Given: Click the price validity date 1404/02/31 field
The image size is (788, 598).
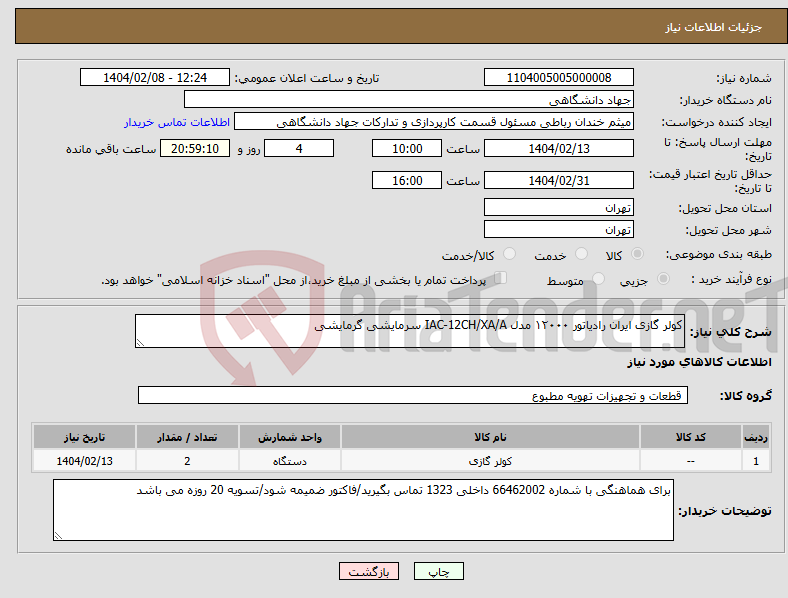Looking at the screenshot, I should (x=559, y=180).
